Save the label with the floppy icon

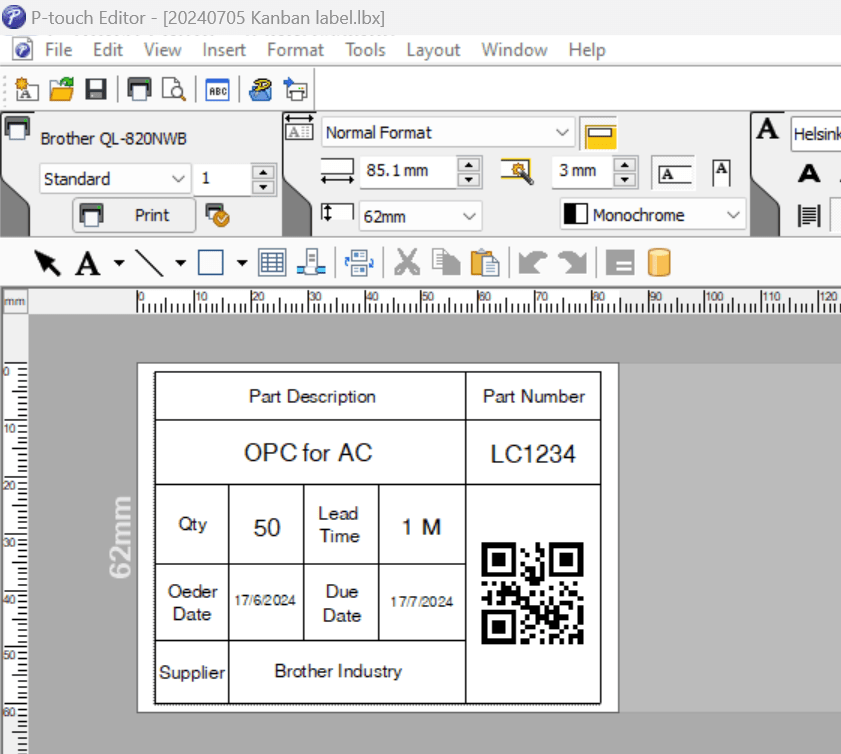pos(96,89)
